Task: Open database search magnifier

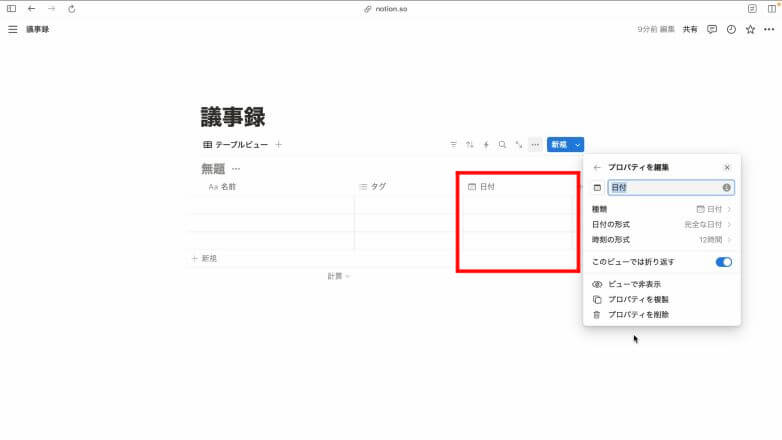Action: 502,145
